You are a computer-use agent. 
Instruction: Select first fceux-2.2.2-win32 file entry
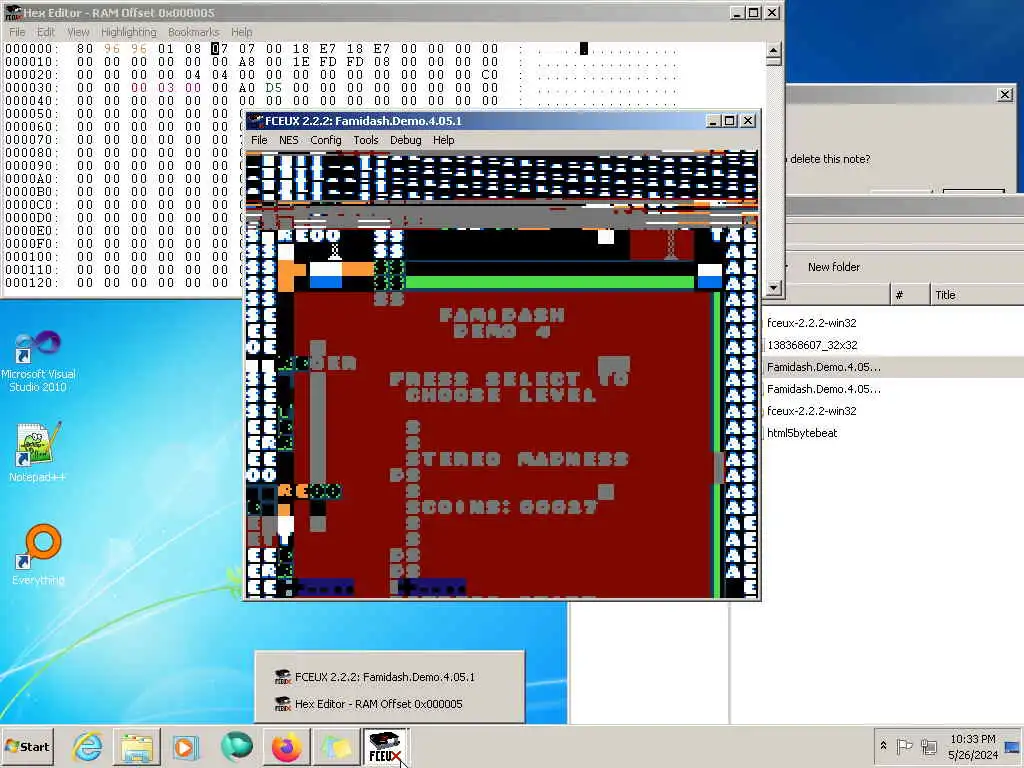812,323
